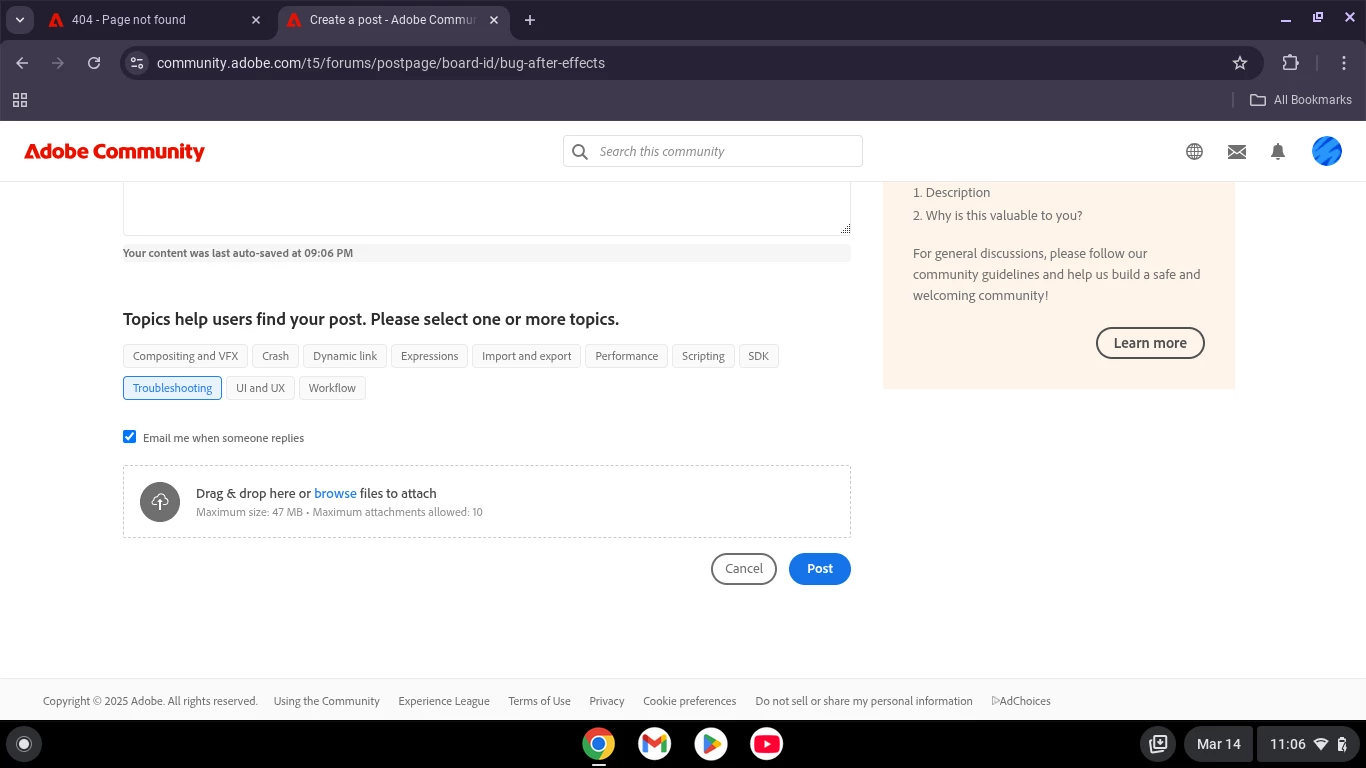The width and height of the screenshot is (1366, 768).
Task: Open the language globe icon
Action: [x=1194, y=152]
